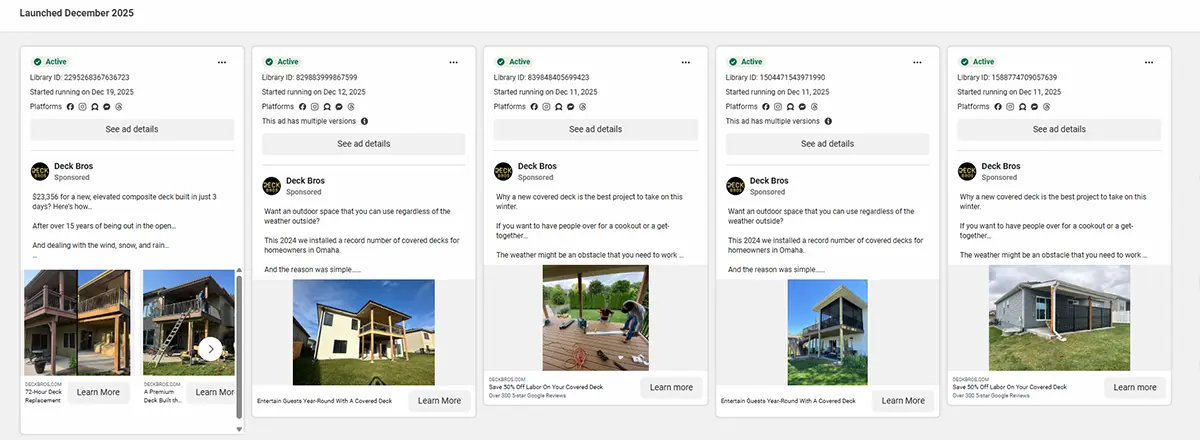This screenshot has width=1200, height=440.
Task: Click See ad details on ad ID 1588774709057639
Action: tap(1059, 129)
